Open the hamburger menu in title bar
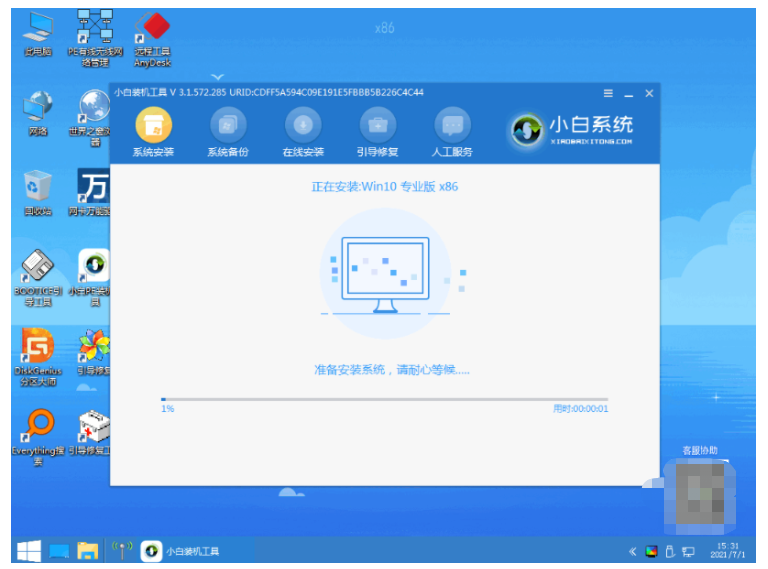Image resolution: width=768 pixels, height=569 pixels. 608,93
